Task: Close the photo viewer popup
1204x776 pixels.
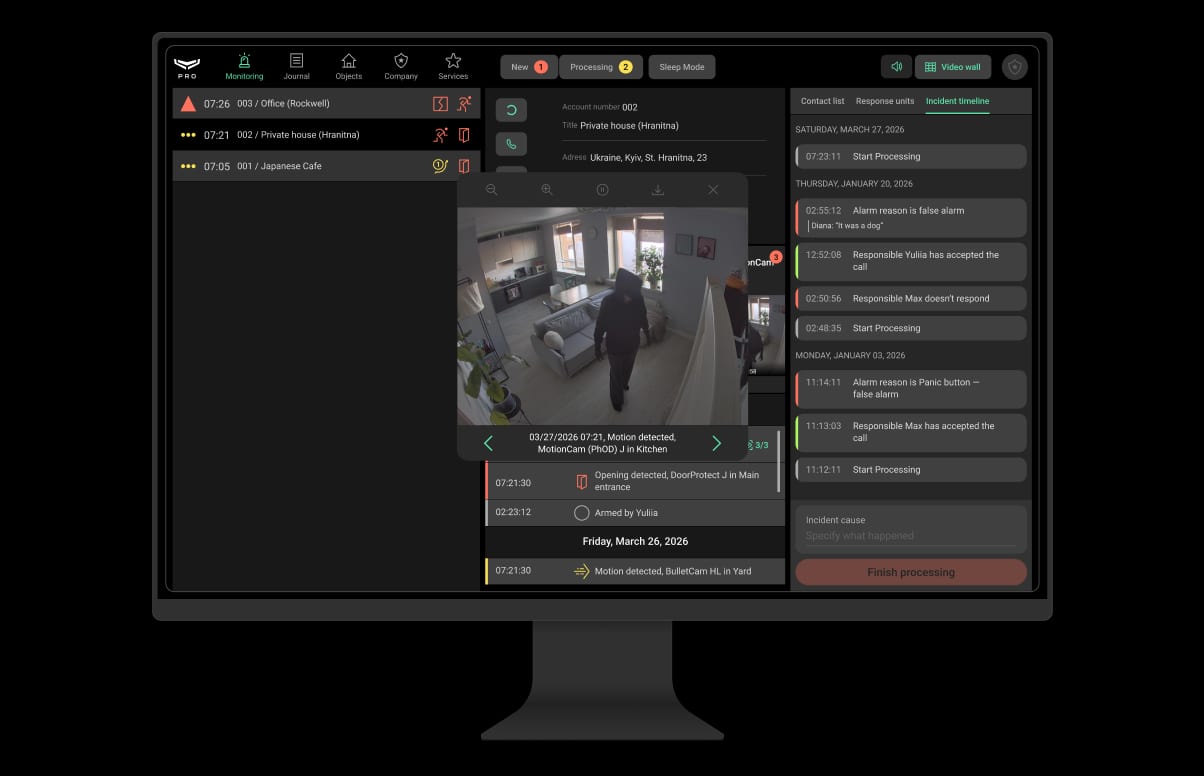Action: click(713, 190)
